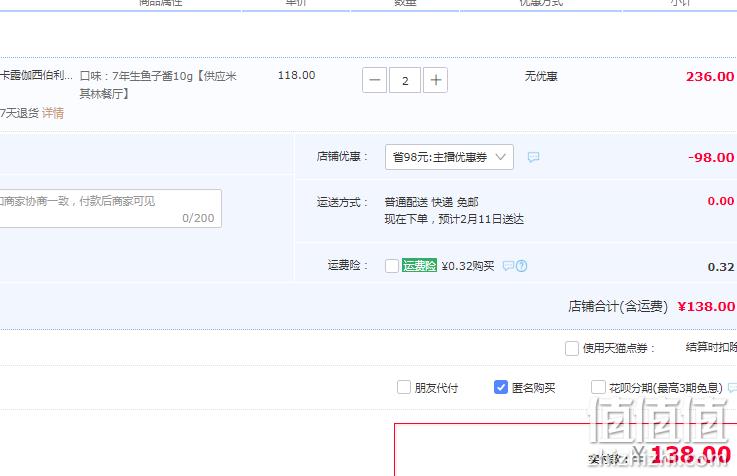Uncheck the 匿名购买 checkbox
Viewport: 737px width, 476px height.
(501, 387)
